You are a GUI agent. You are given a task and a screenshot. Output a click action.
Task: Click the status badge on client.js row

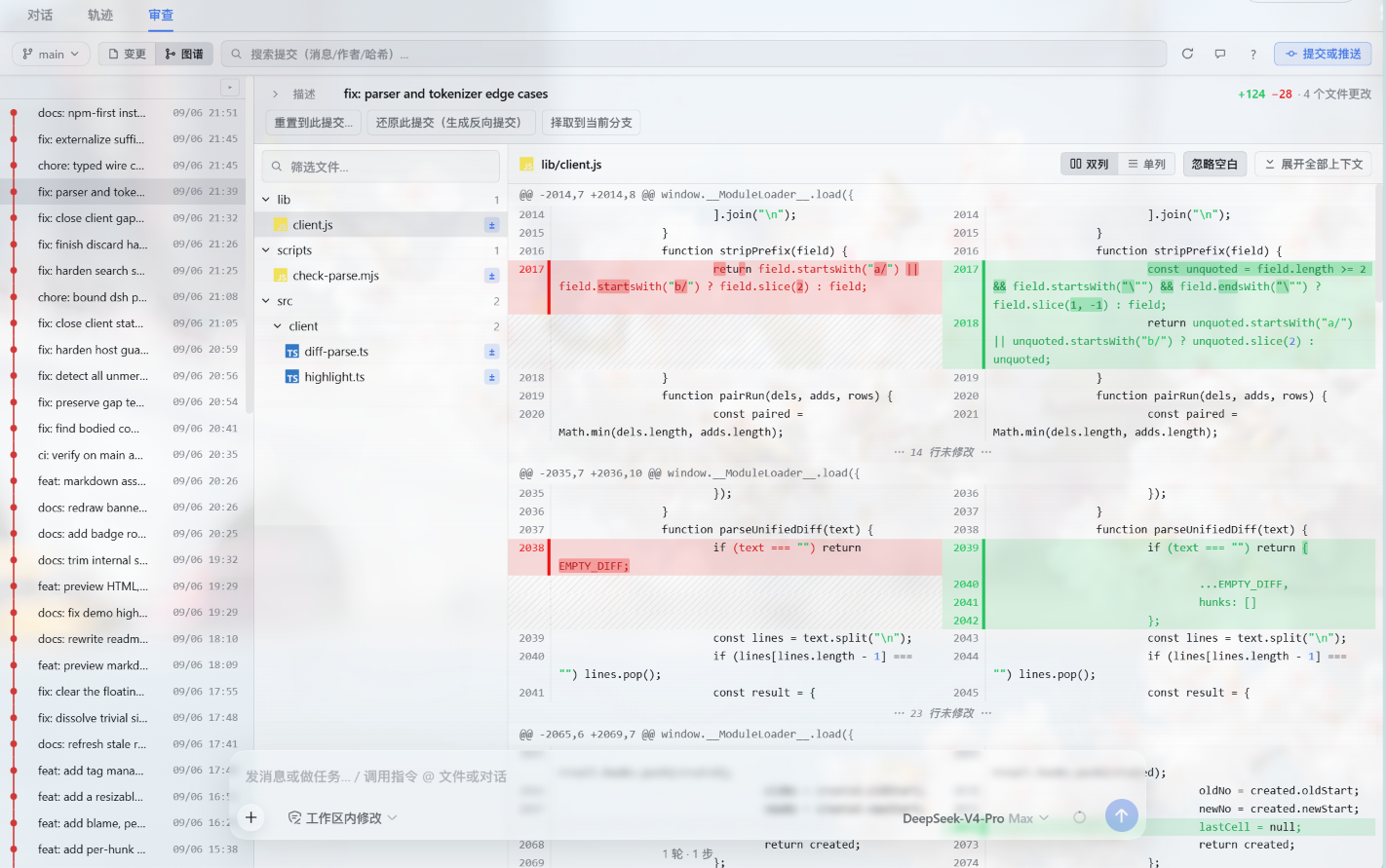[x=491, y=225]
